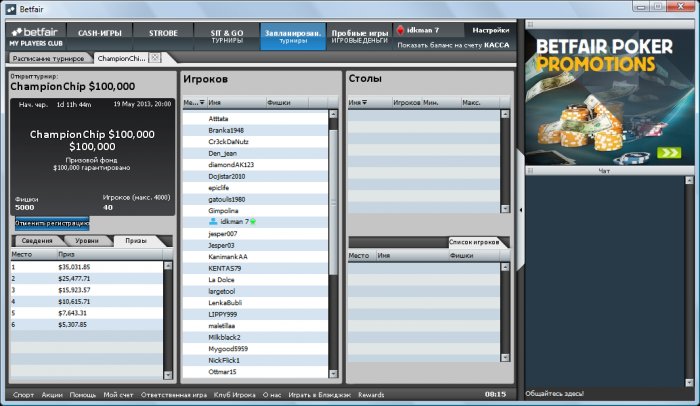700x406 pixels.
Task: Select player KENTAS79
Action: point(255,268)
